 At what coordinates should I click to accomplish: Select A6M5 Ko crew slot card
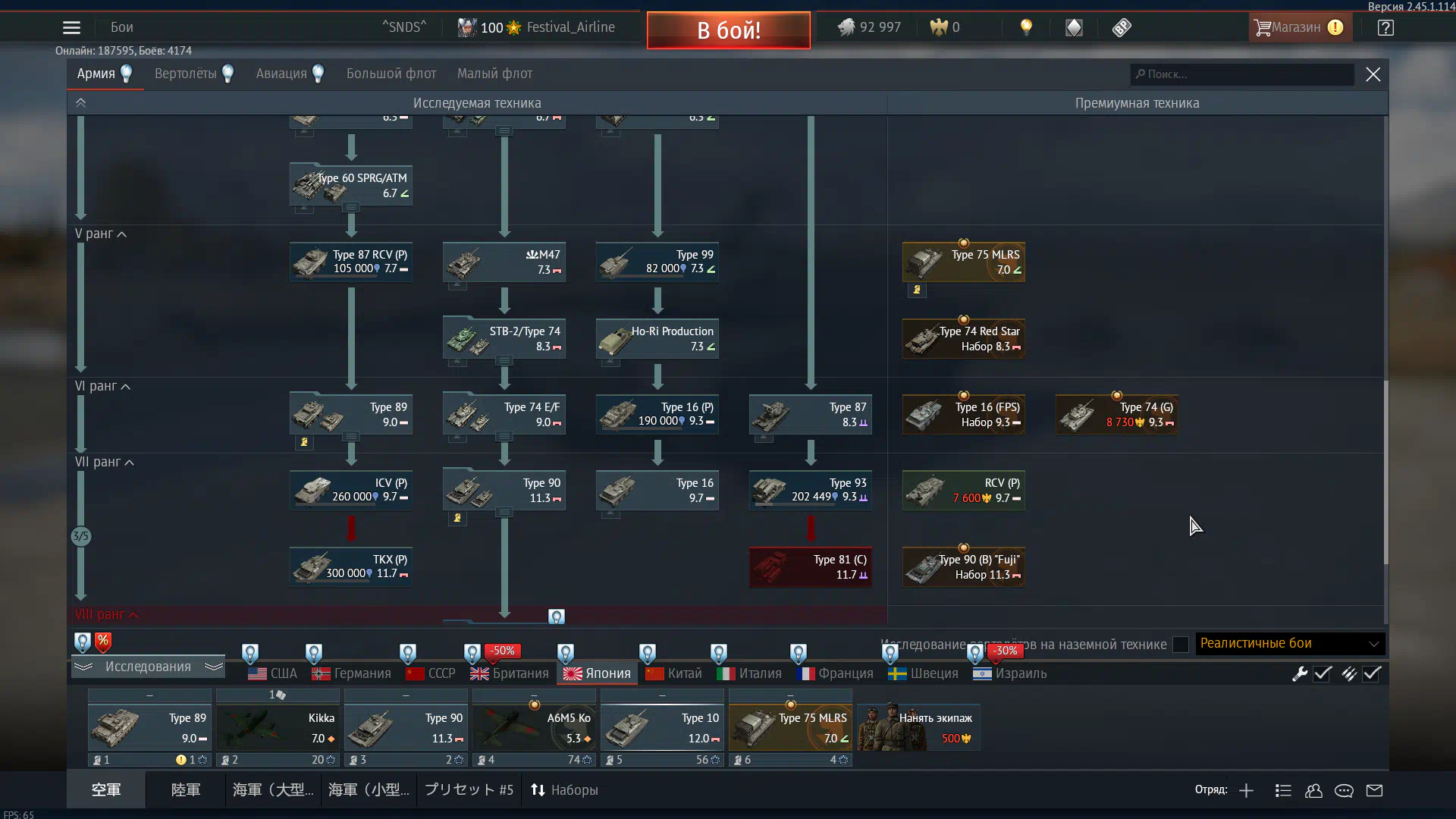point(534,728)
